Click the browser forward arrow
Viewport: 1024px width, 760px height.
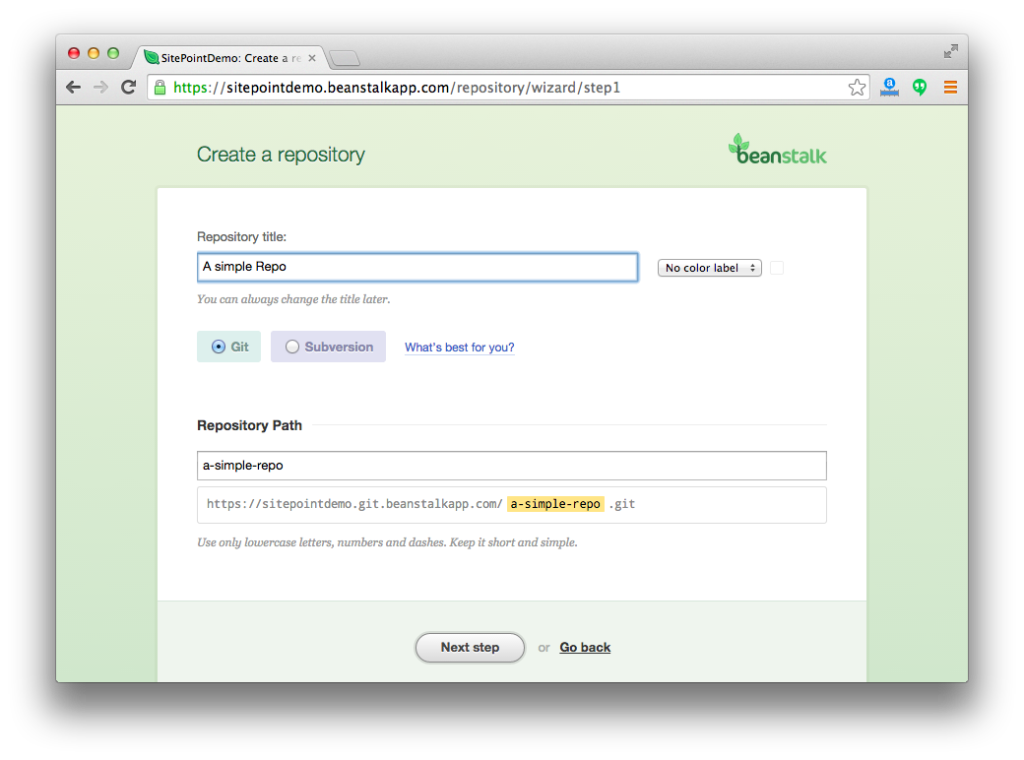coord(101,87)
